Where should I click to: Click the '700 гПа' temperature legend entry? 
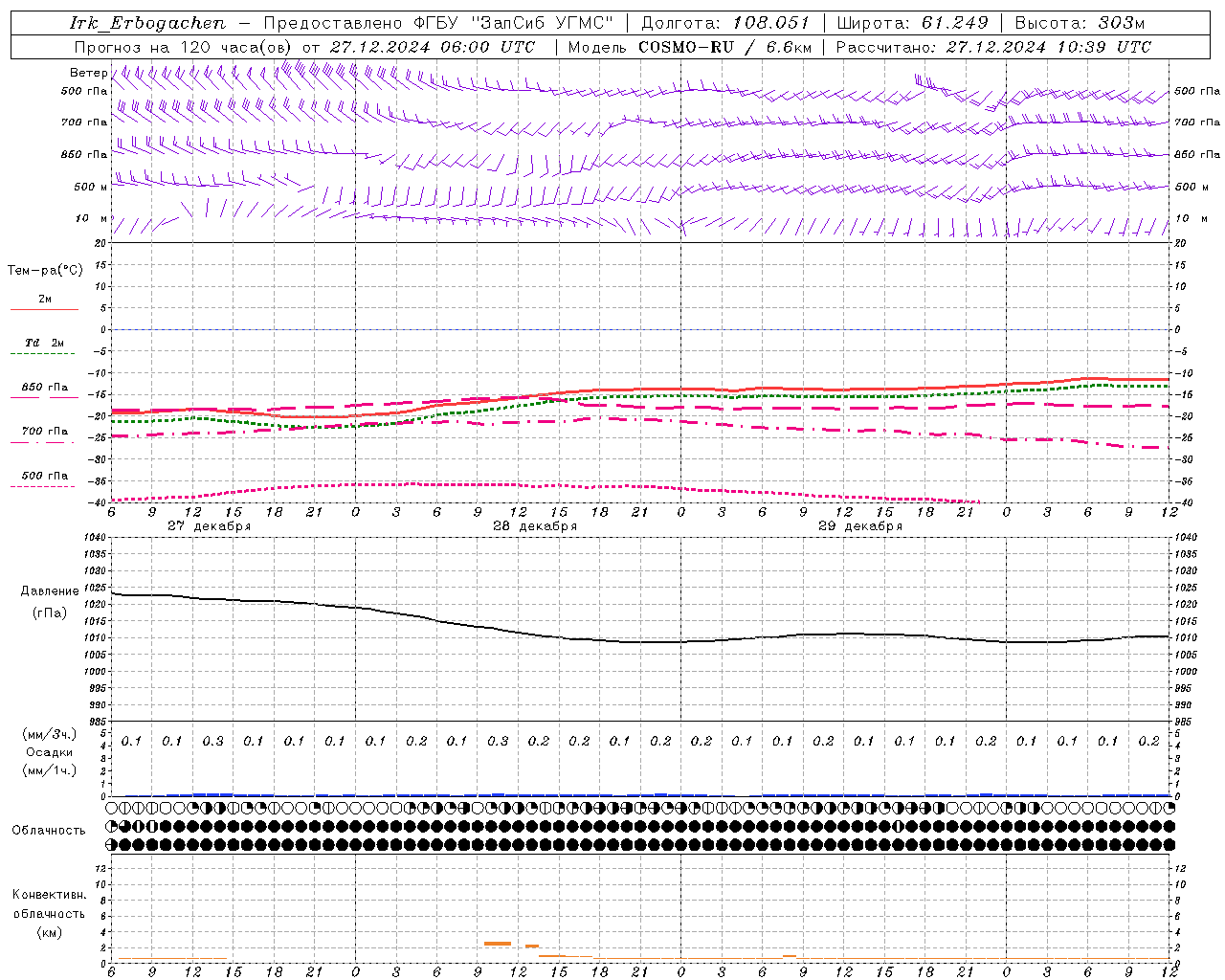44,432
